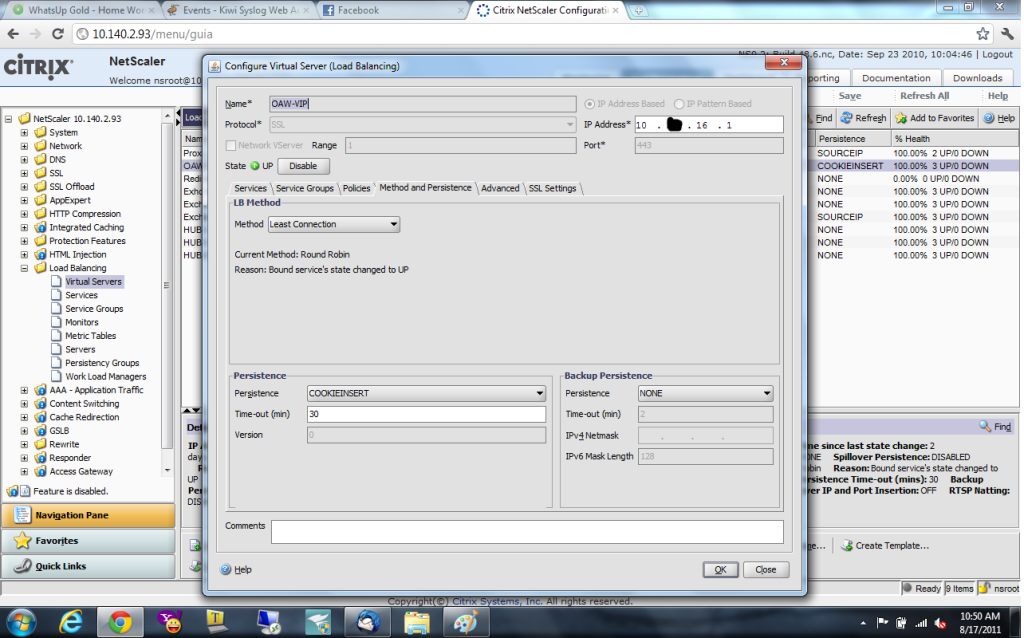Toggle the Network VServer checkbox
The height and width of the screenshot is (638, 1024).
tap(231, 145)
